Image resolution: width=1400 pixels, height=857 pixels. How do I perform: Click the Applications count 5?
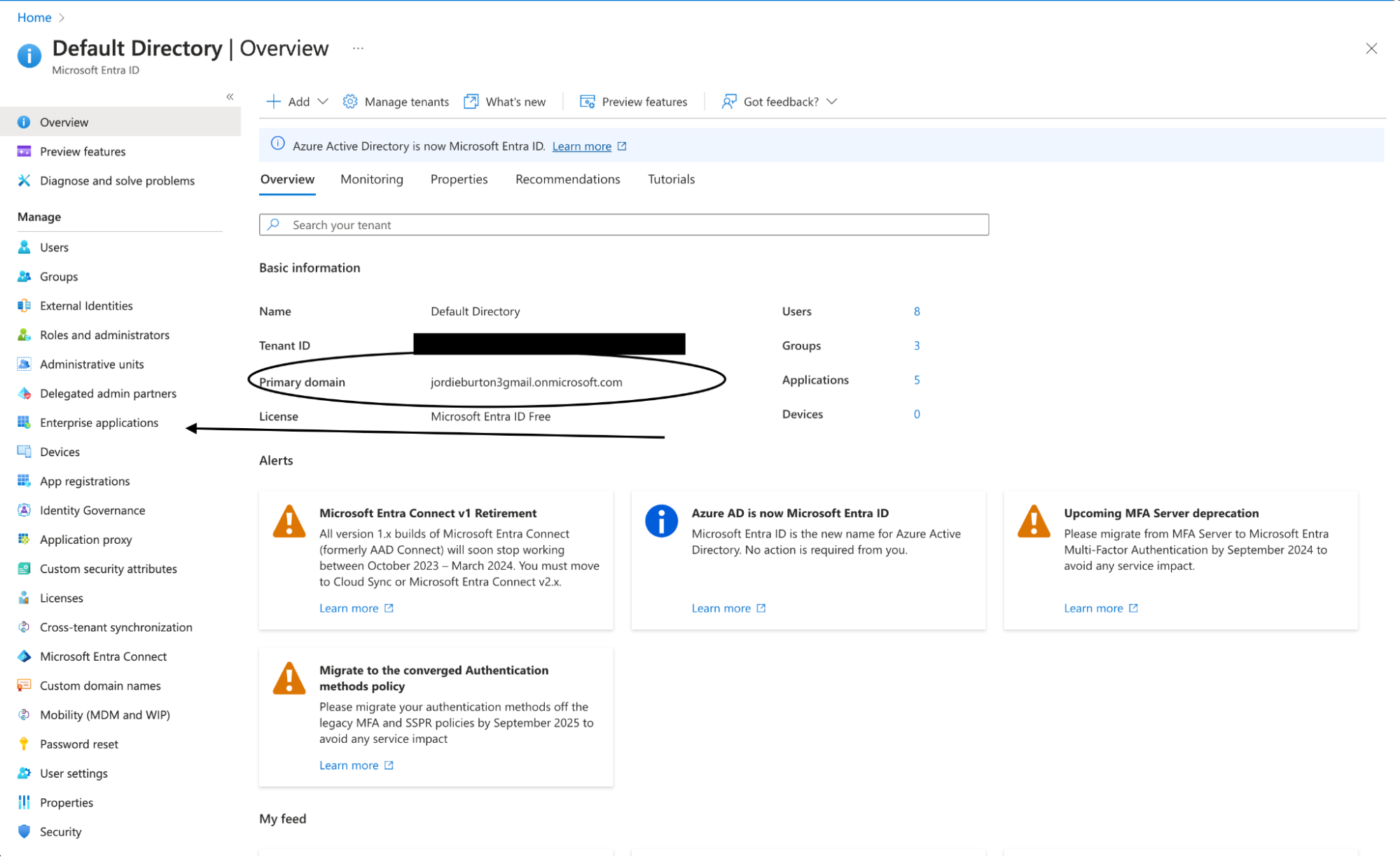tap(917, 380)
